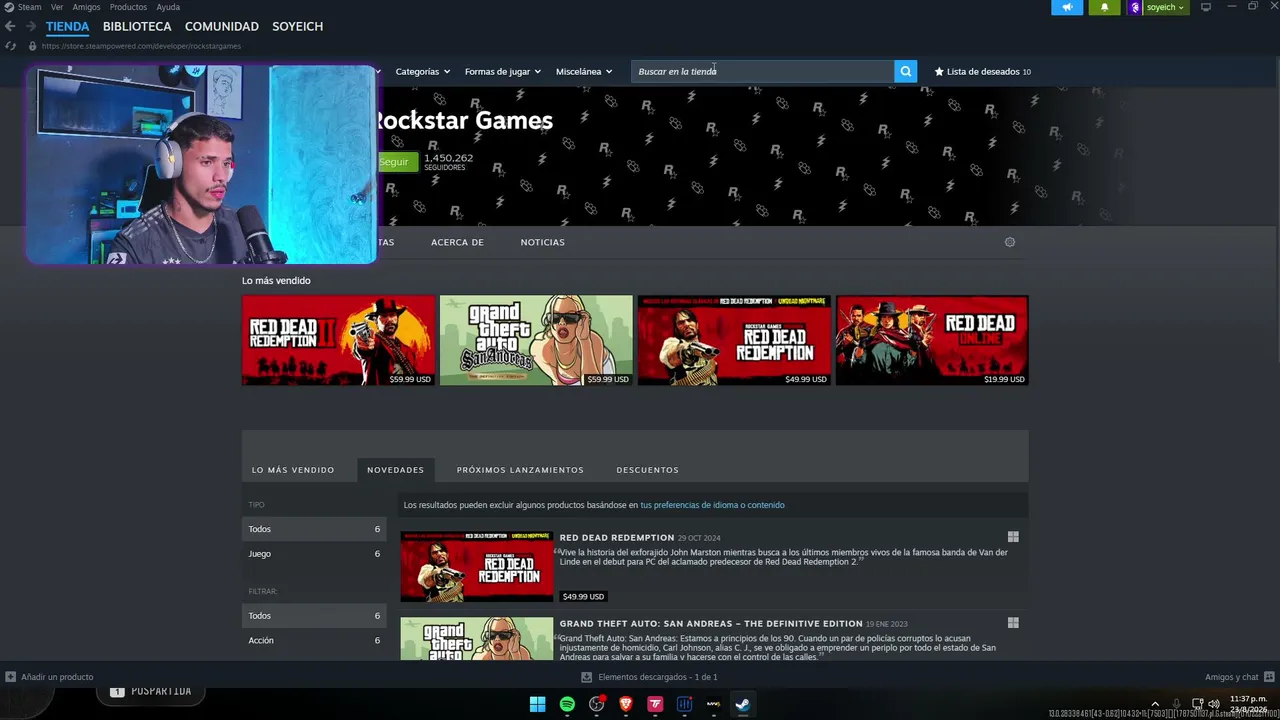Go to the BIBLIOTECA tab
Screen dimensions: 1280x720
[x=137, y=26]
